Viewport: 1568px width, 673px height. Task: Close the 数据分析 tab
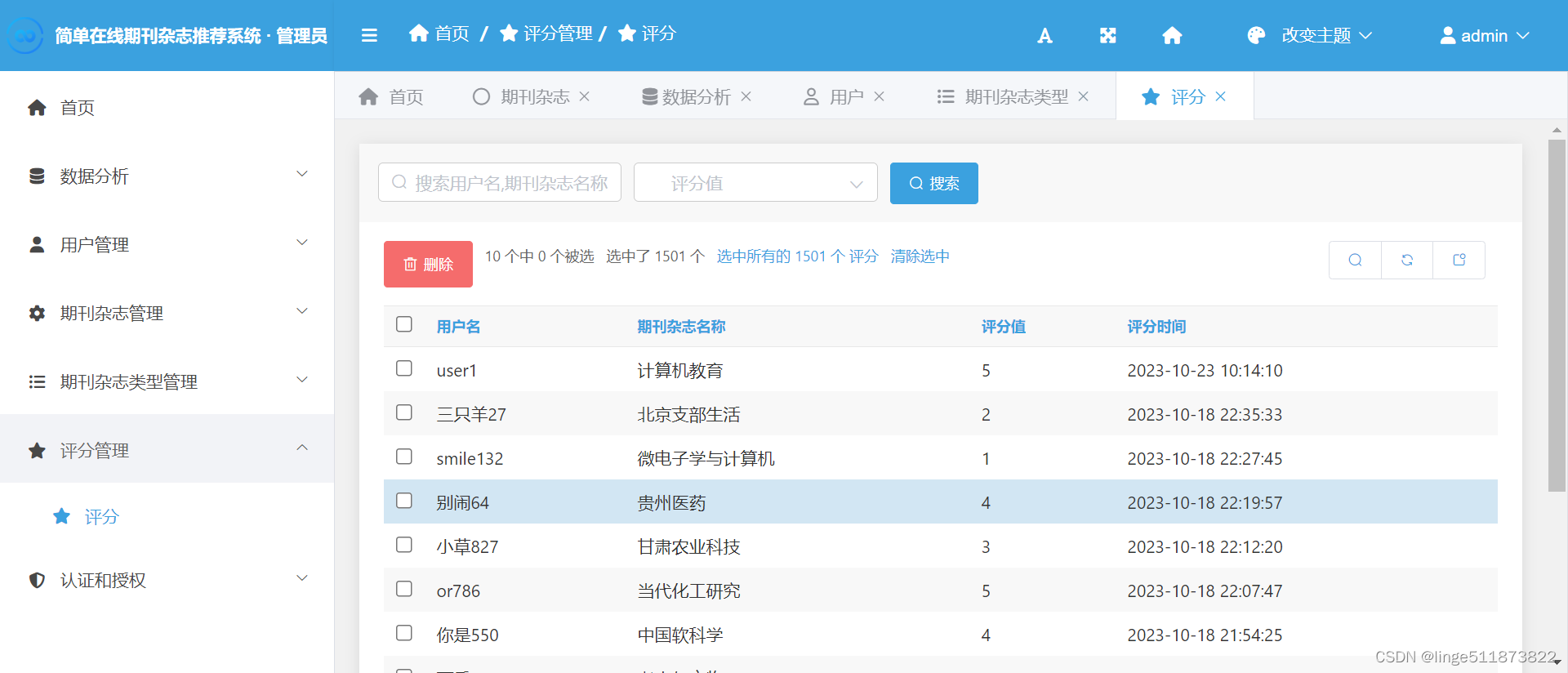click(x=746, y=96)
